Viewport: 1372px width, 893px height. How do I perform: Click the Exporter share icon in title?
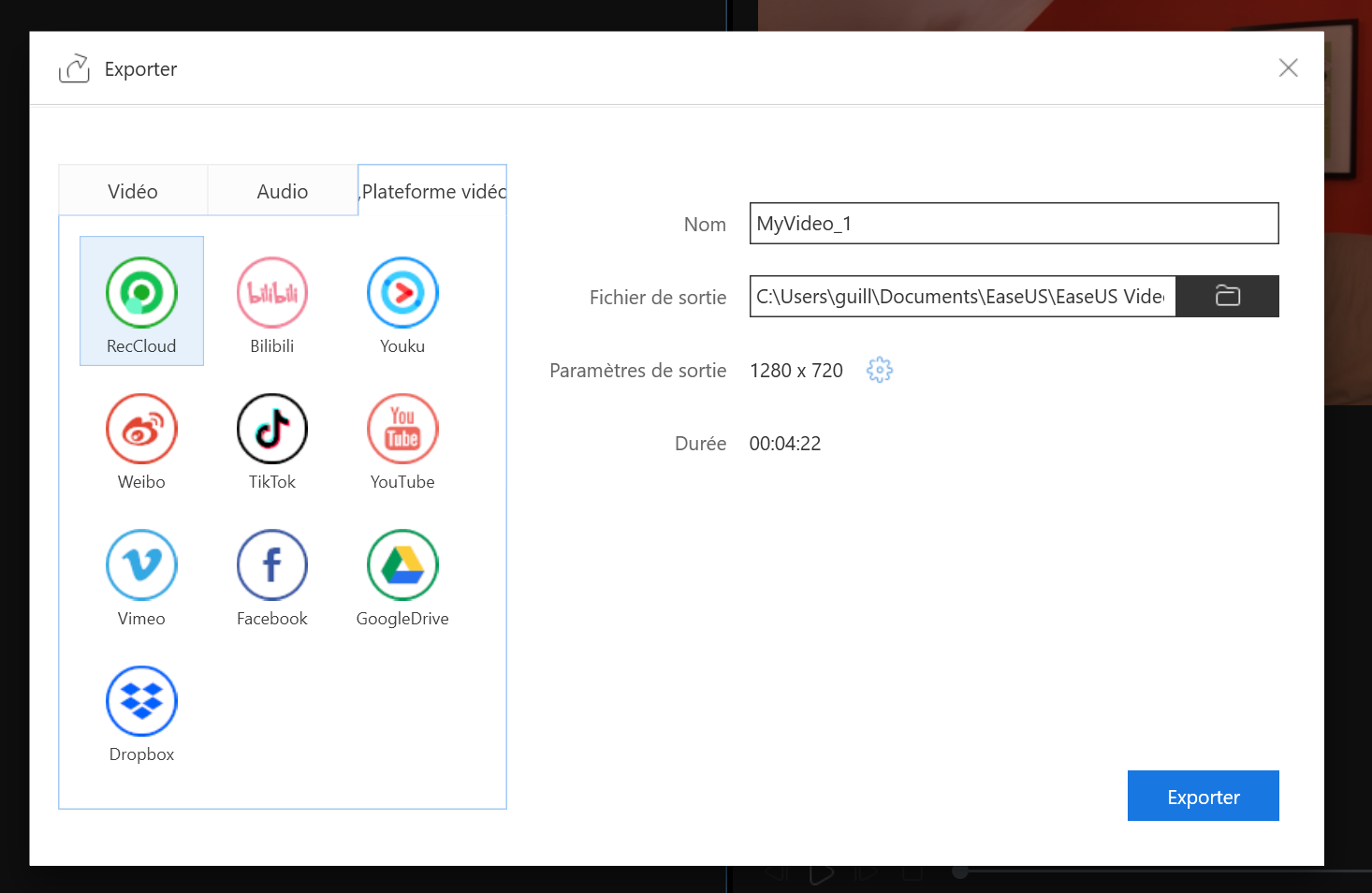pos(74,68)
